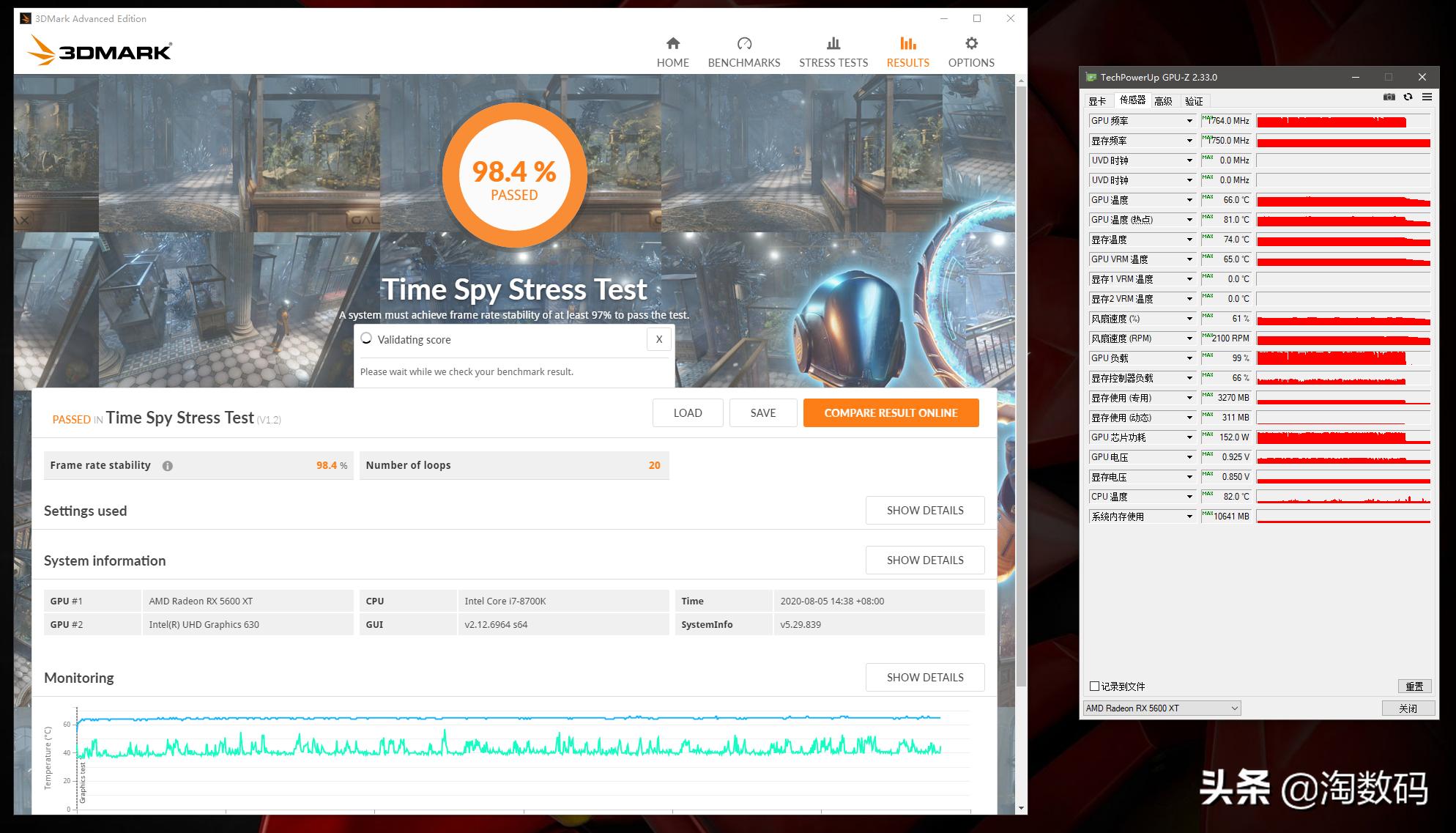
Task: Expand the GPU 温度 sensor dropdown
Action: [1189, 200]
